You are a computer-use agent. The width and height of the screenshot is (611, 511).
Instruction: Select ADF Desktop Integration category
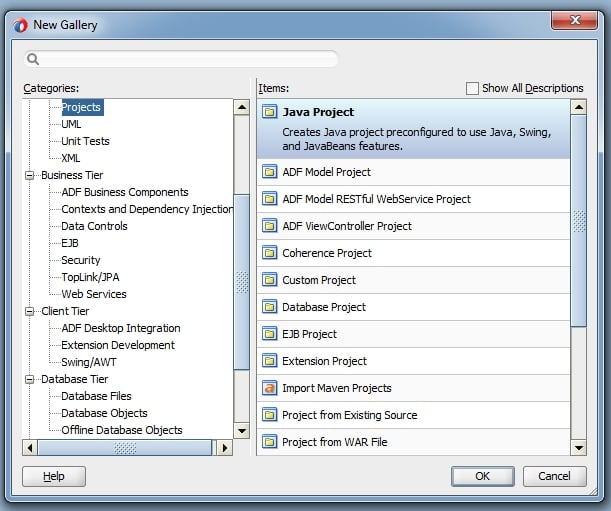pyautogui.click(x=121, y=328)
